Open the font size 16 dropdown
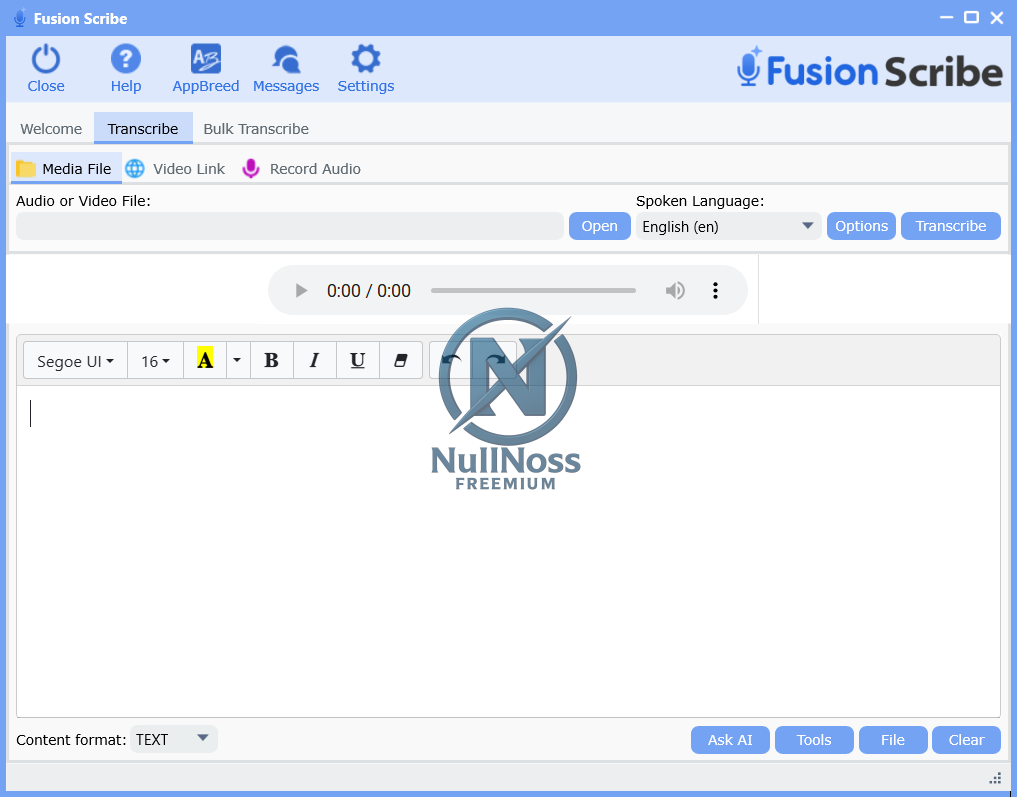Viewport: 1017px width, 797px height. pyautogui.click(x=155, y=361)
